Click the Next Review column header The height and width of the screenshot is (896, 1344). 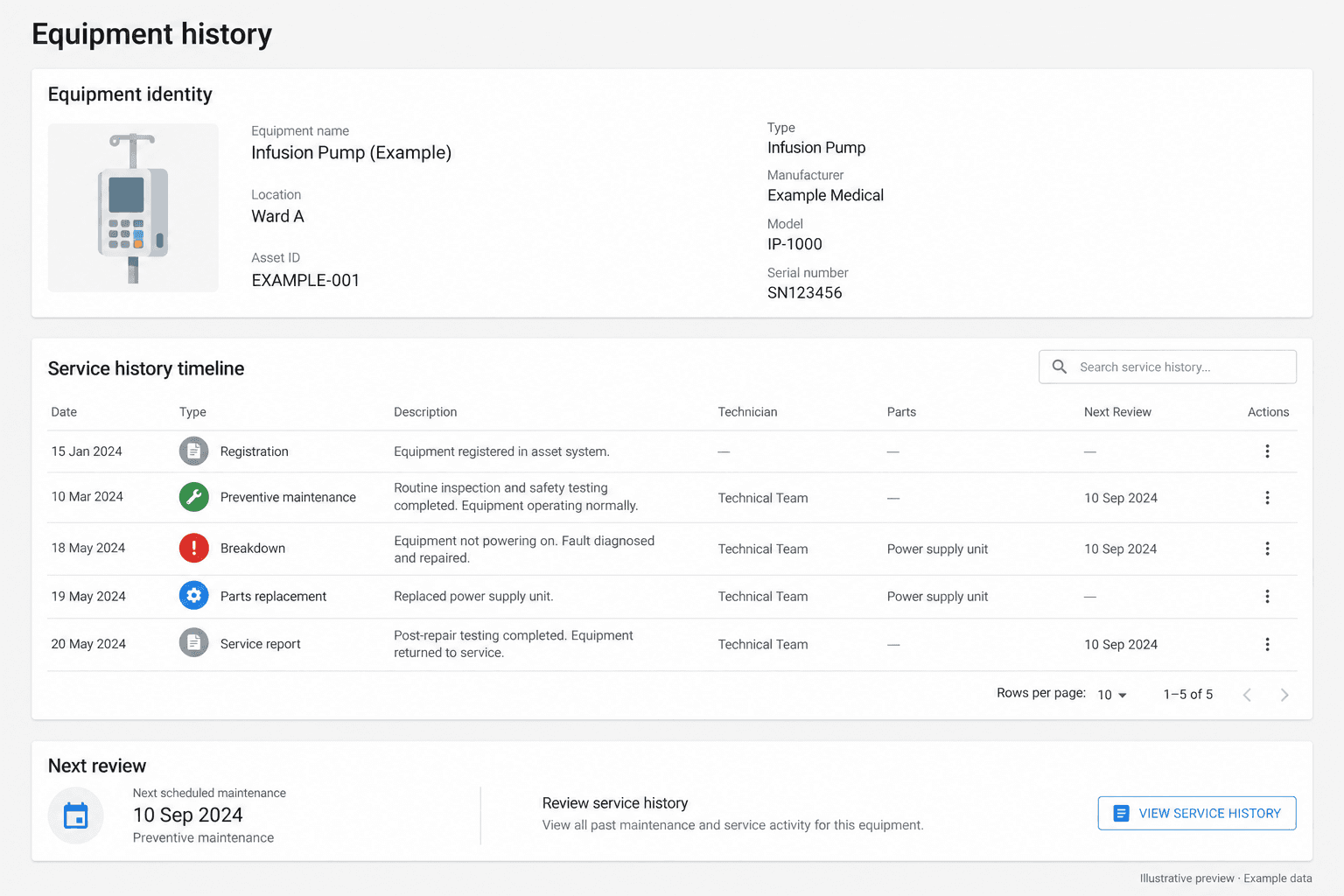(1117, 412)
